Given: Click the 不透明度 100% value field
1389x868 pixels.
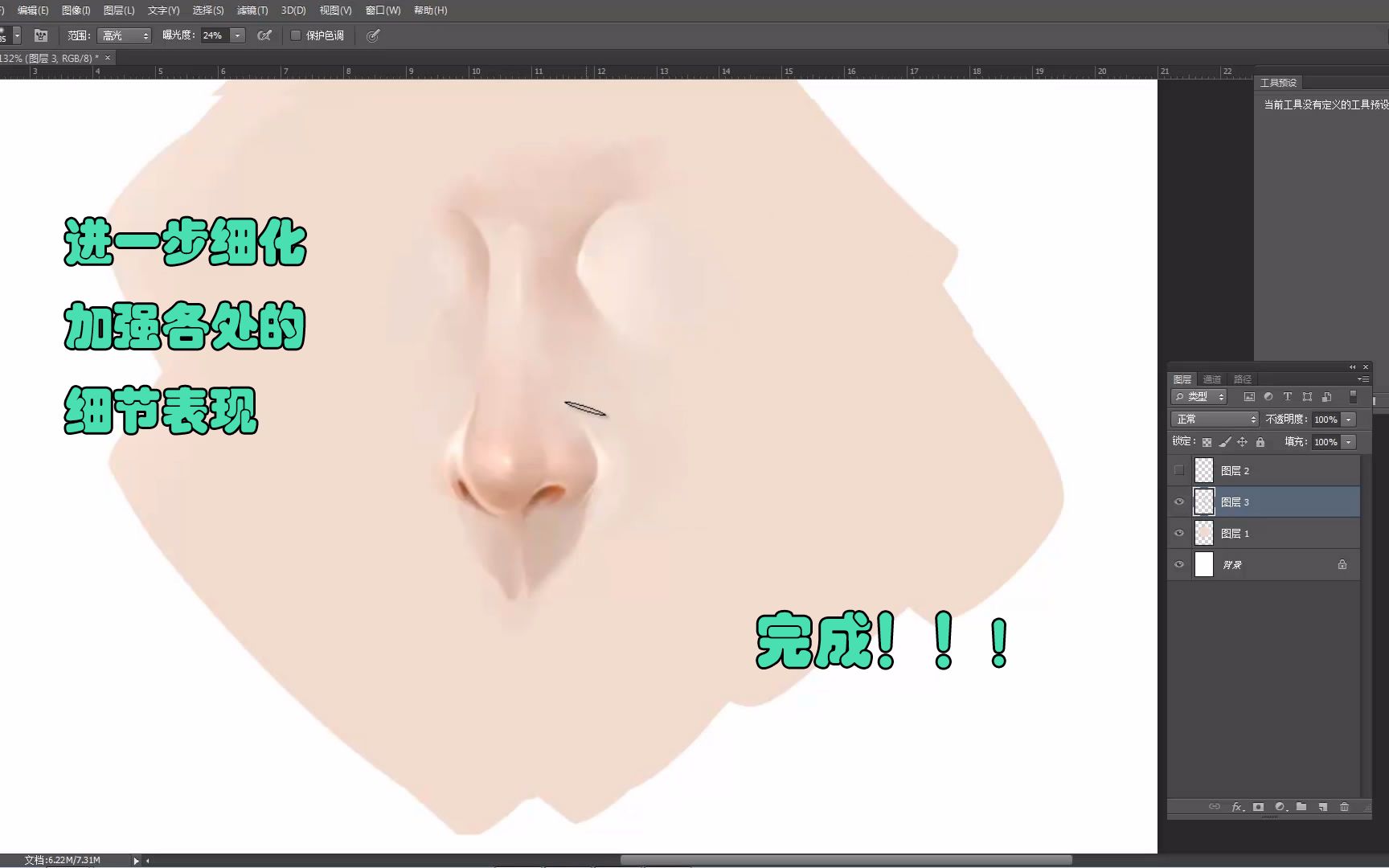Looking at the screenshot, I should click(1325, 420).
